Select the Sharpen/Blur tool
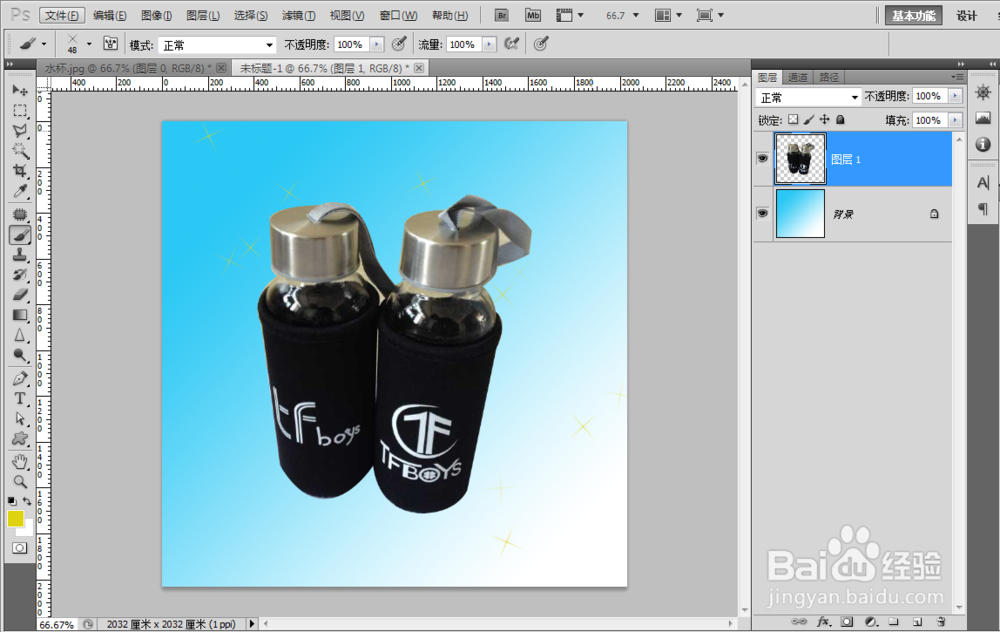Screen dimensions: 1000x632 (20, 335)
